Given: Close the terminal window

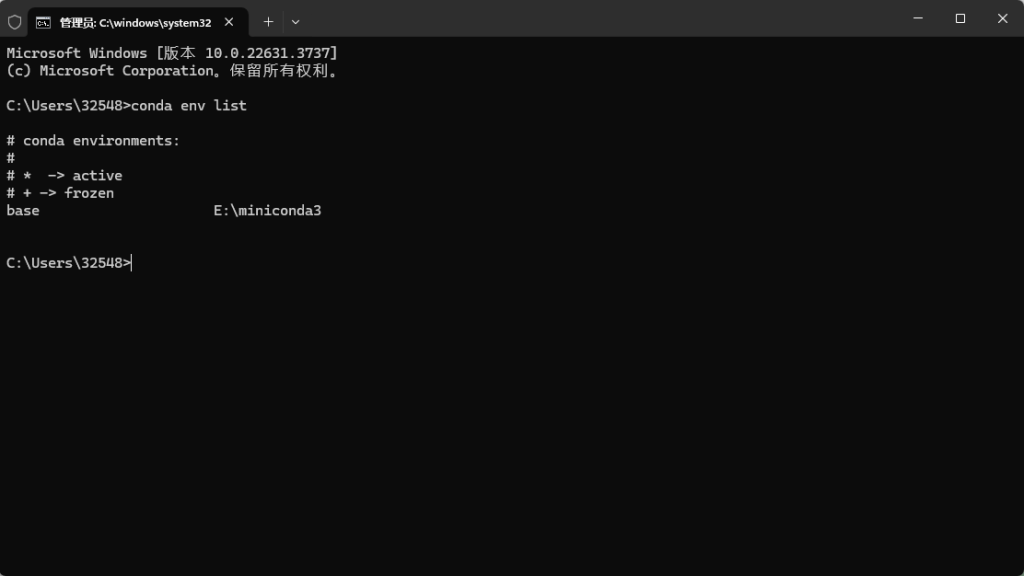Looking at the screenshot, I should (1002, 18).
